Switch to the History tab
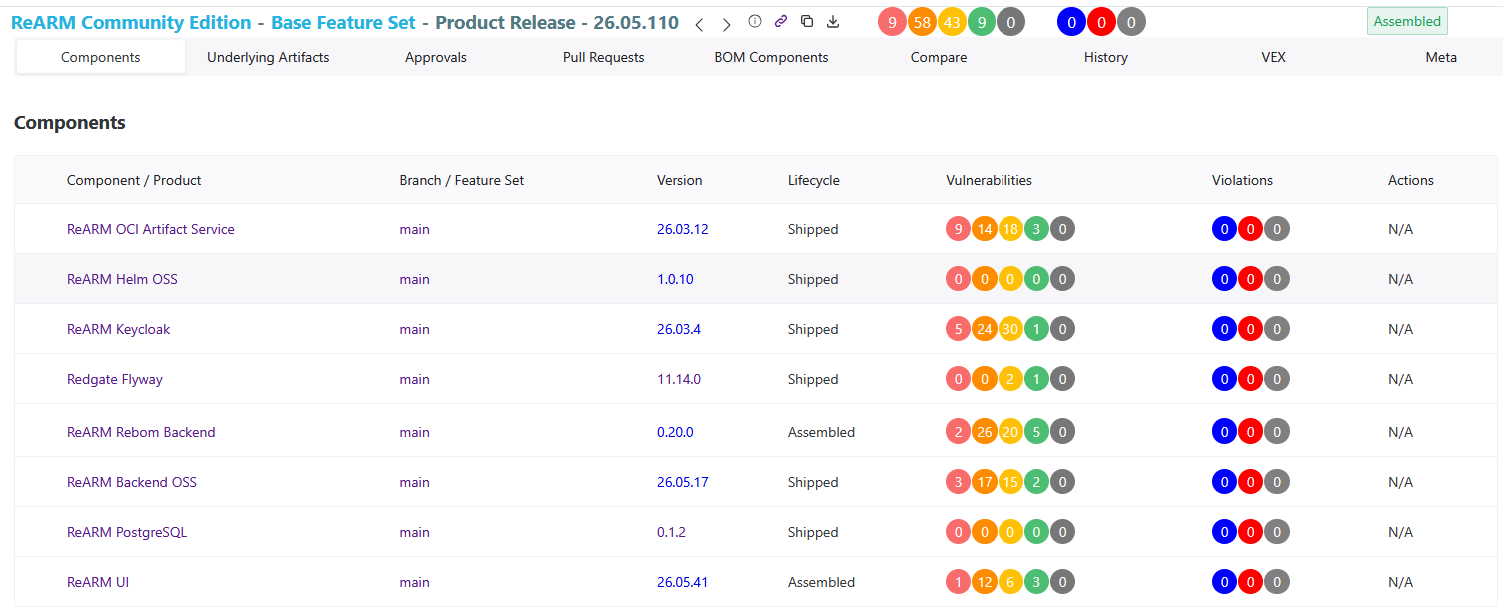1503x610 pixels. (1106, 57)
